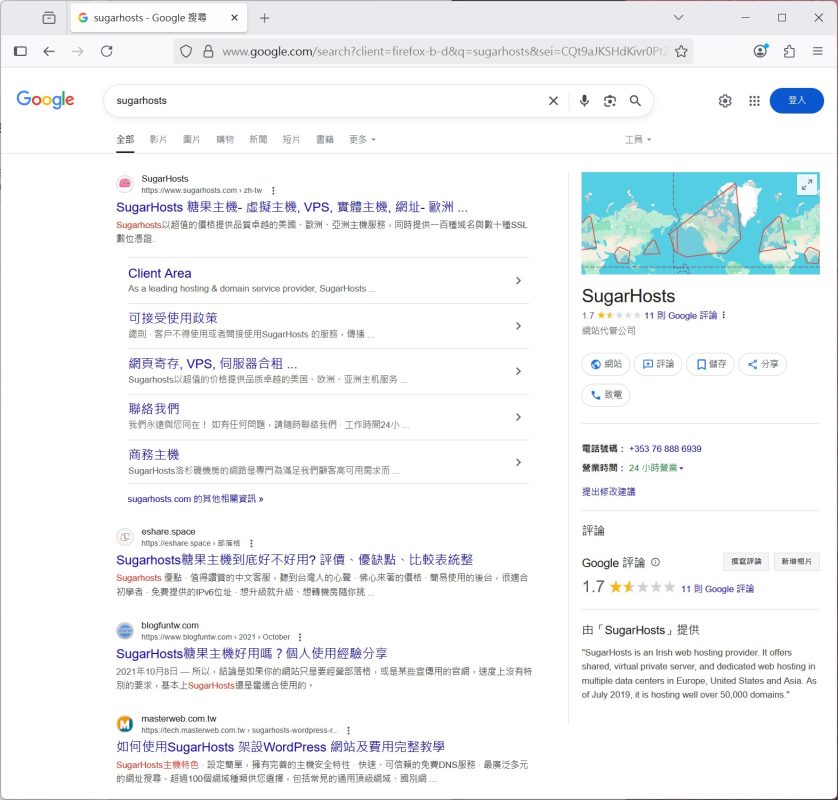Open the list all tabs dropdown arrow
This screenshot has height=800, width=838.
point(678,18)
